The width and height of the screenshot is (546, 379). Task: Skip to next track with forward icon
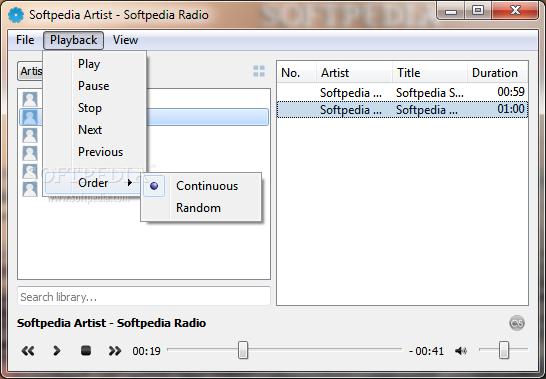coord(115,350)
